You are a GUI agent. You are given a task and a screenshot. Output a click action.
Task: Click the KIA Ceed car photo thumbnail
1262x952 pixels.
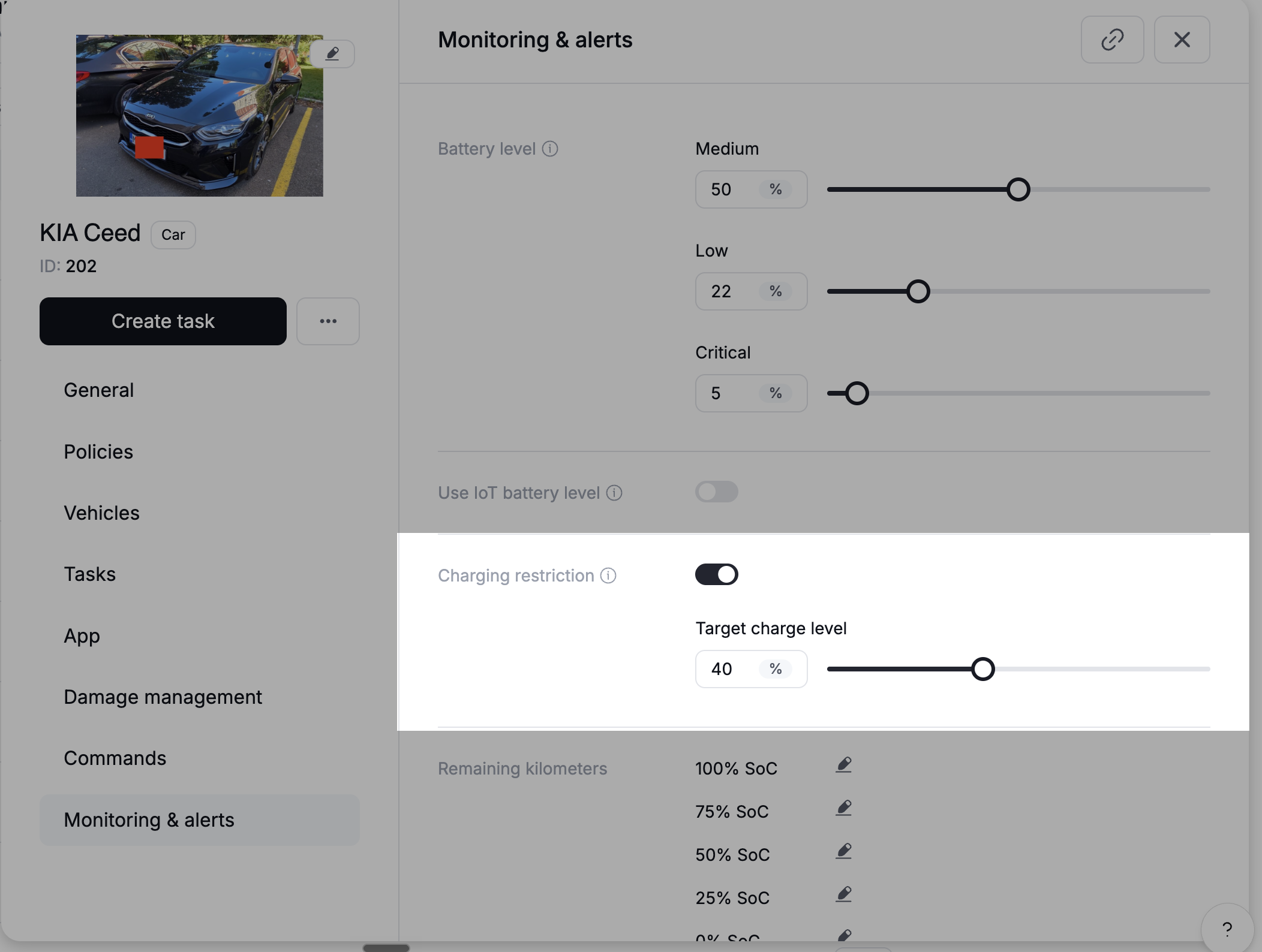(x=199, y=115)
